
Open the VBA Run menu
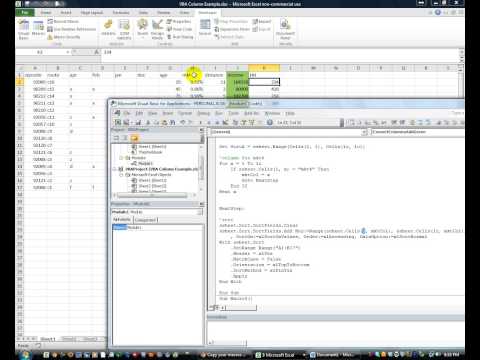coord(219,114)
